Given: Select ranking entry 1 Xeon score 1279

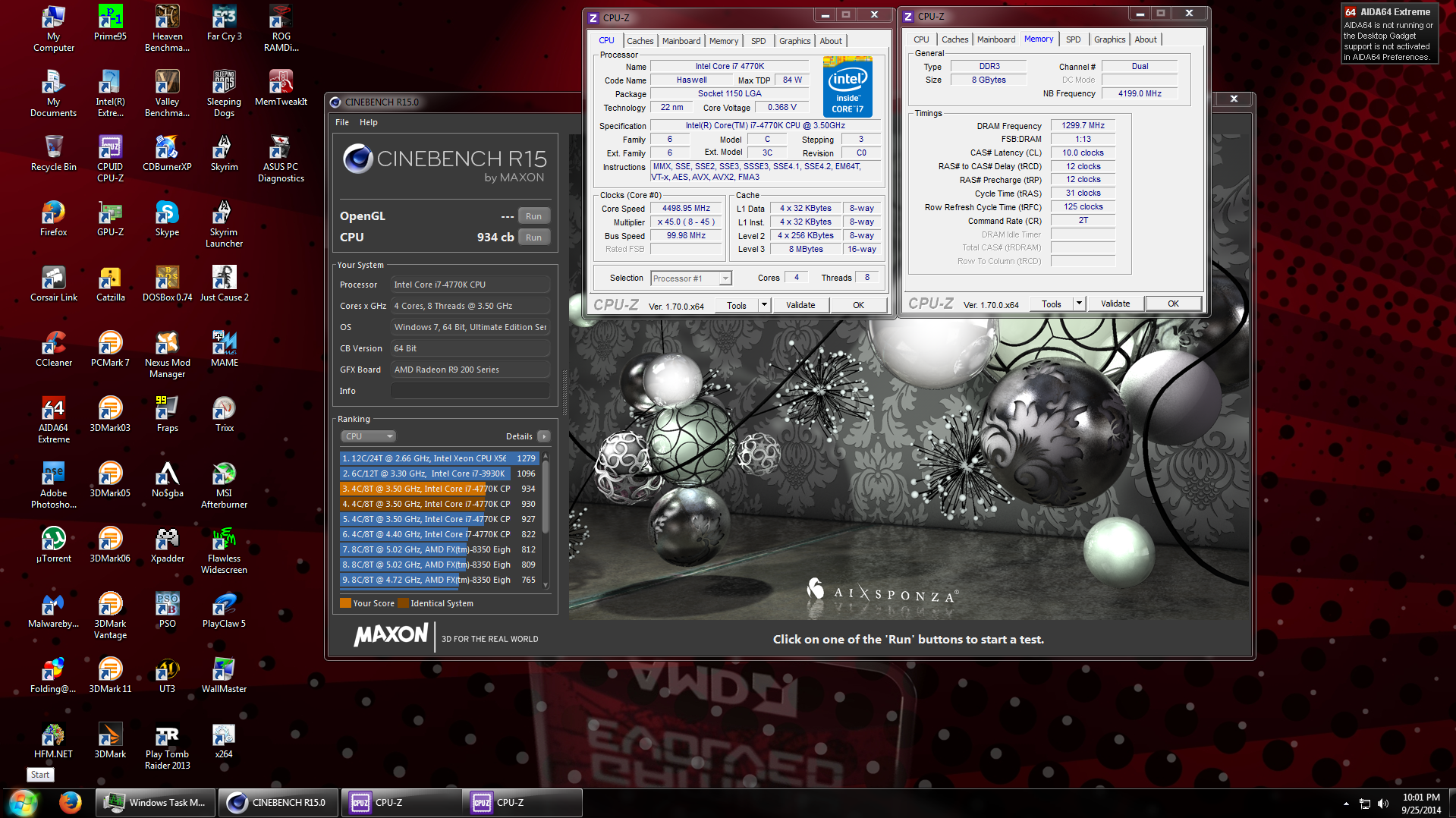Looking at the screenshot, I should [439, 458].
